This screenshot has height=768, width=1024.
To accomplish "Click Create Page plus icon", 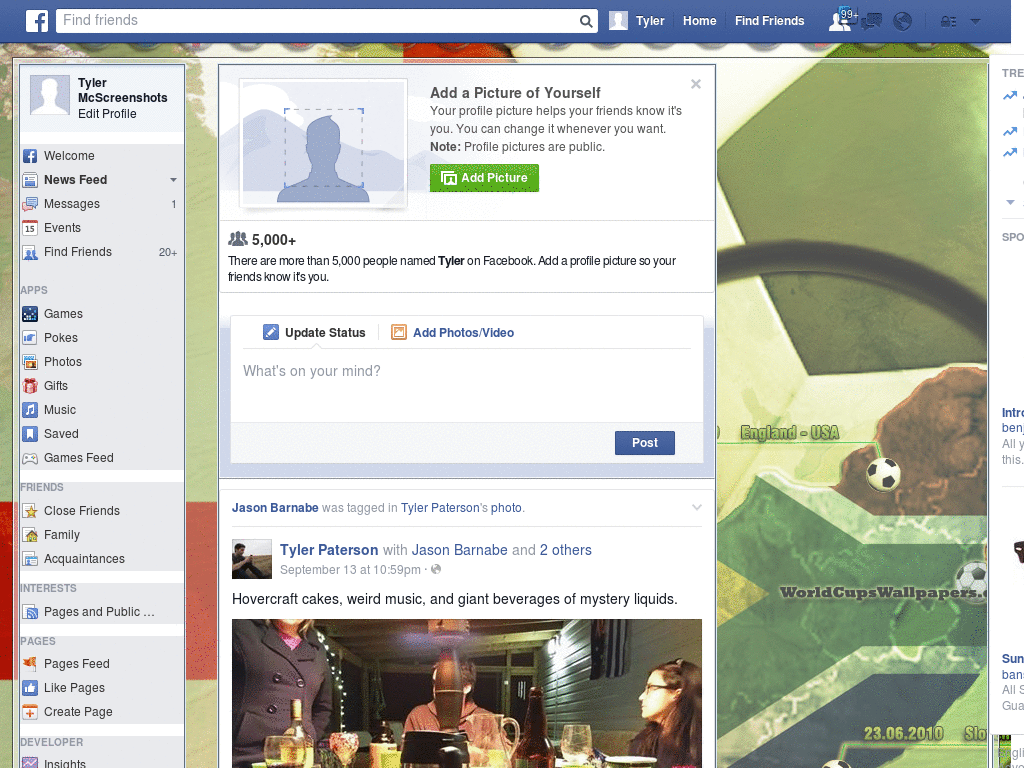I will point(30,712).
